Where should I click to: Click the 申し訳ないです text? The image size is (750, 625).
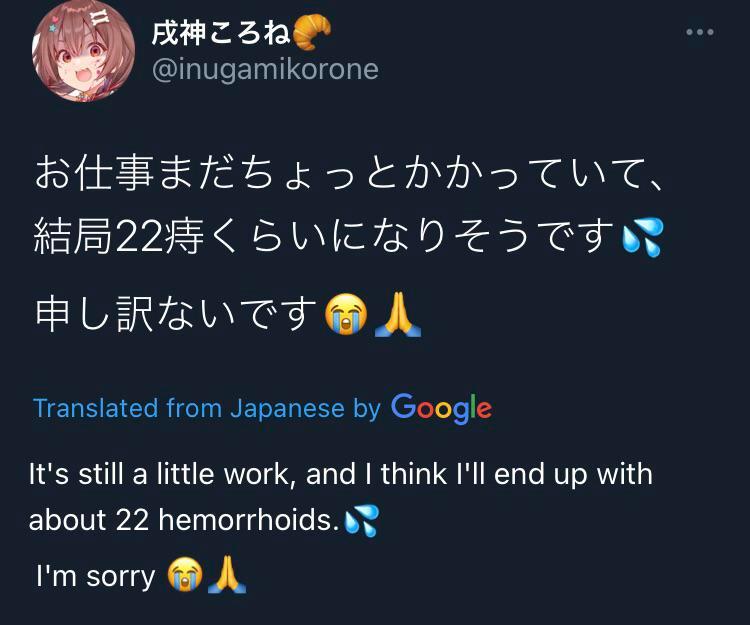176,315
